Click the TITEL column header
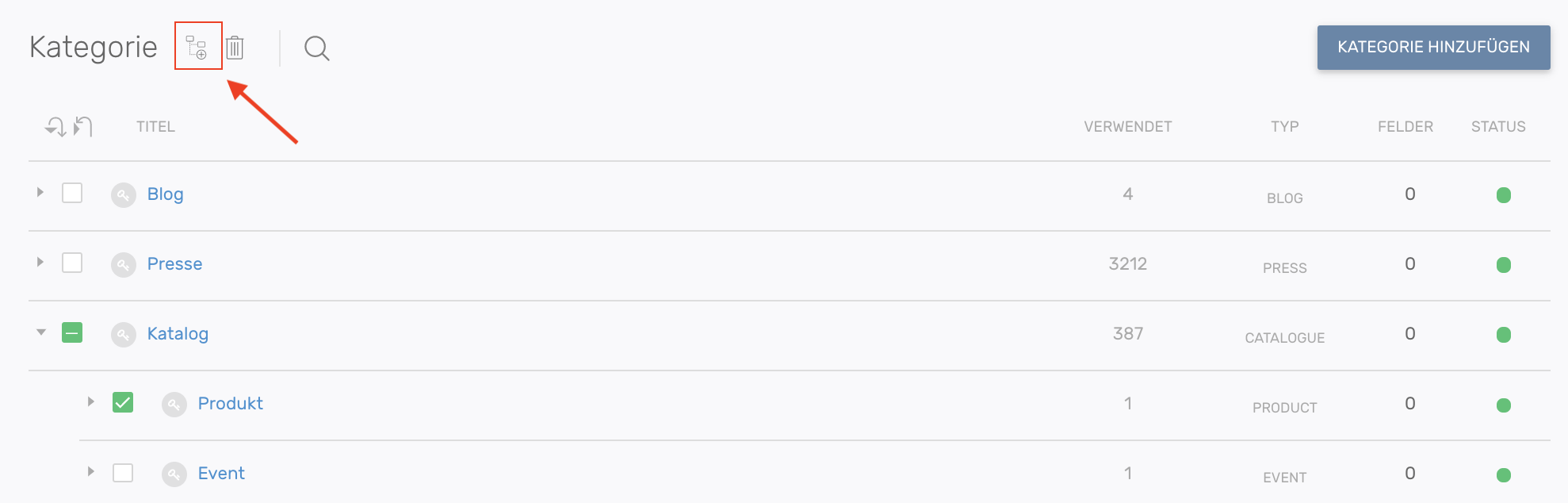Viewport: 1568px width, 503px height. click(155, 127)
